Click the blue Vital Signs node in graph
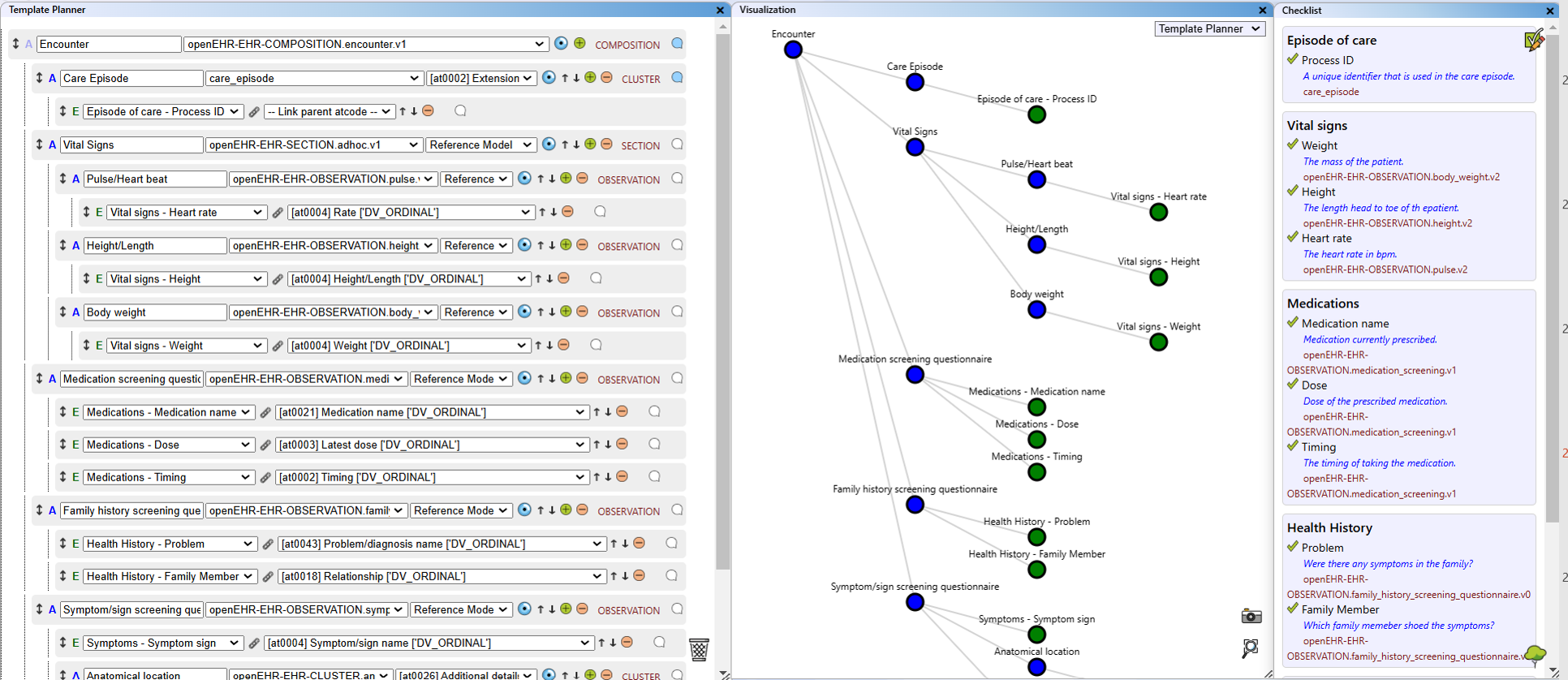The width and height of the screenshot is (1568, 680). pyautogui.click(x=915, y=147)
